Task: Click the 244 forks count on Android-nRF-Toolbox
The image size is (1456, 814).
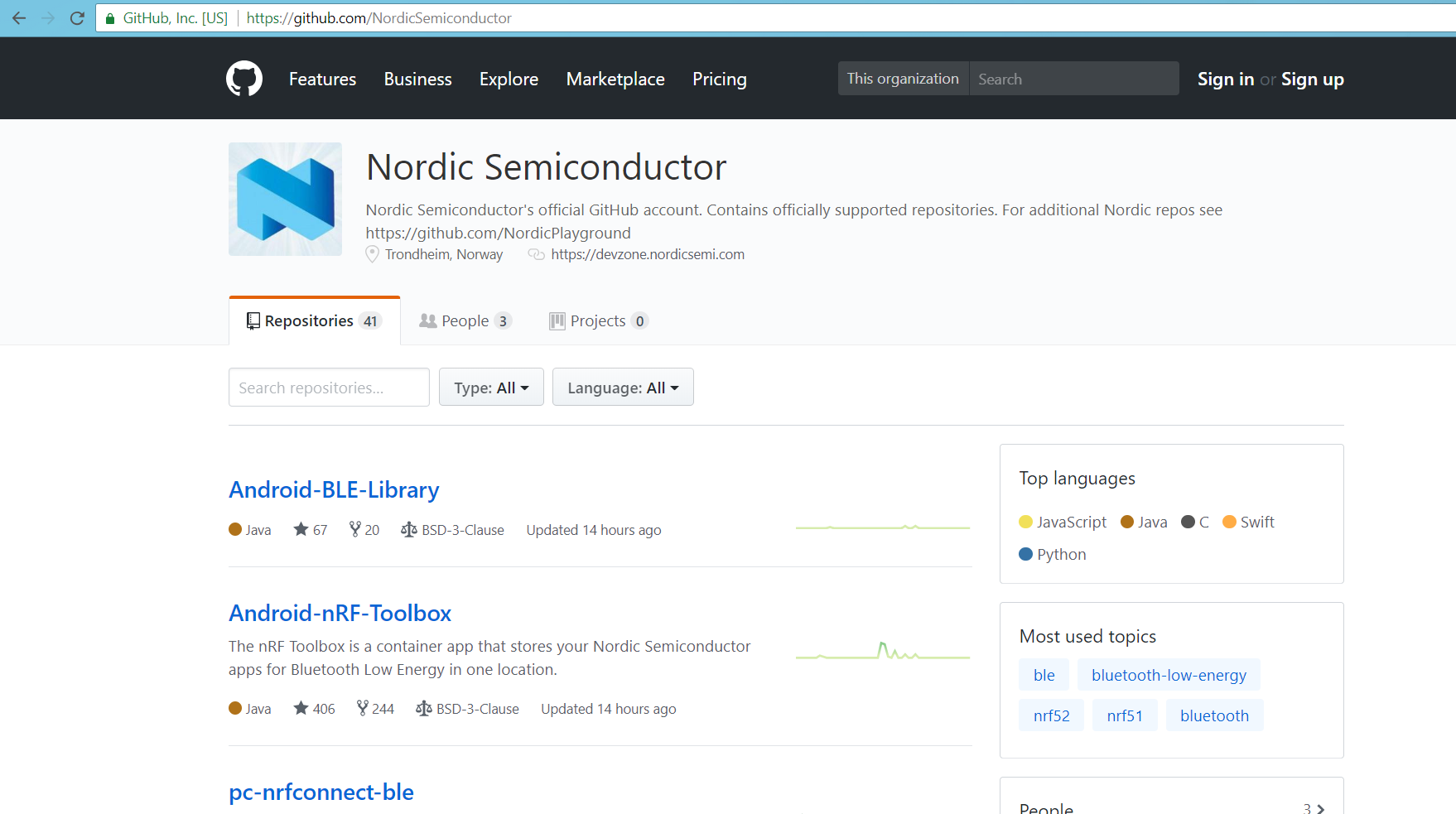Action: point(383,709)
